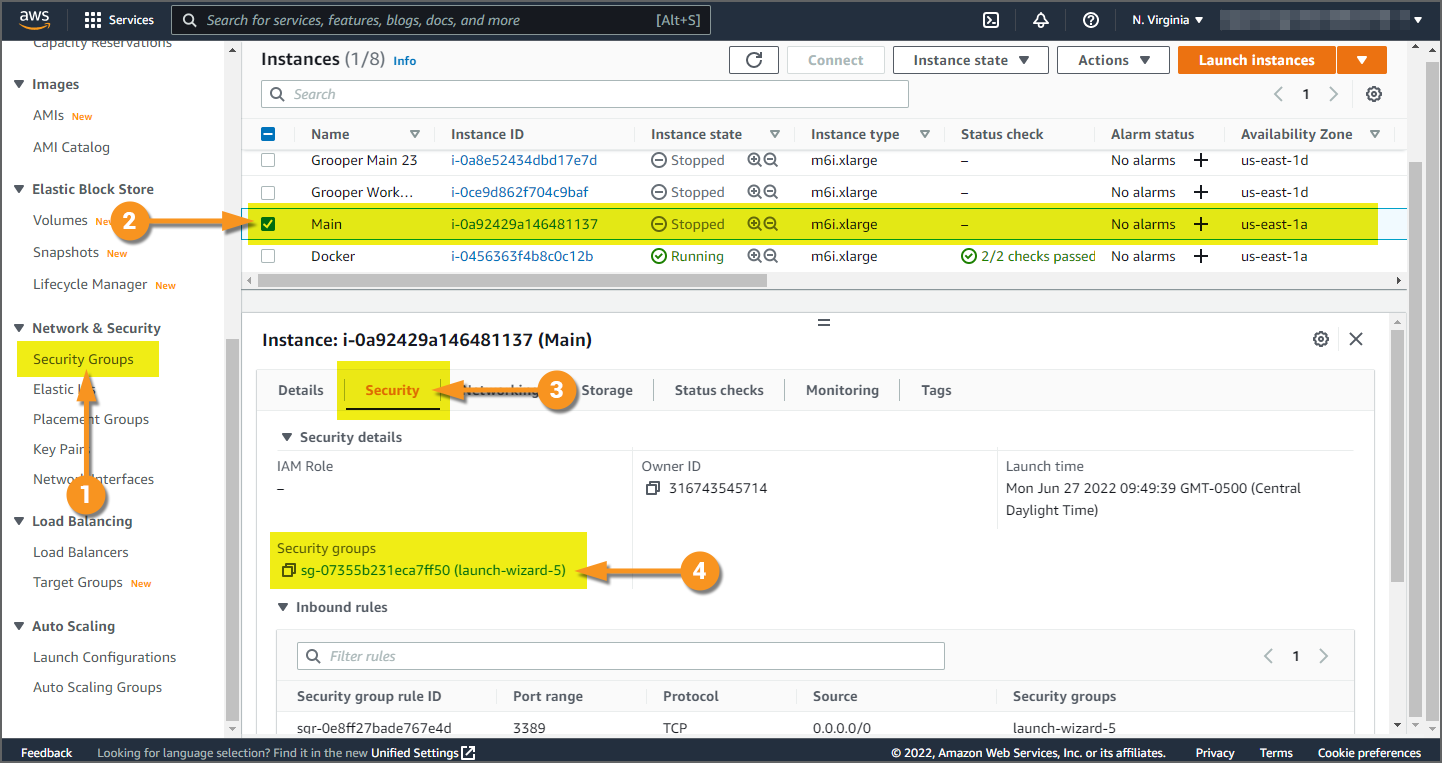This screenshot has height=763, width=1442.
Task: Go to previous instances page
Action: coord(1278,94)
